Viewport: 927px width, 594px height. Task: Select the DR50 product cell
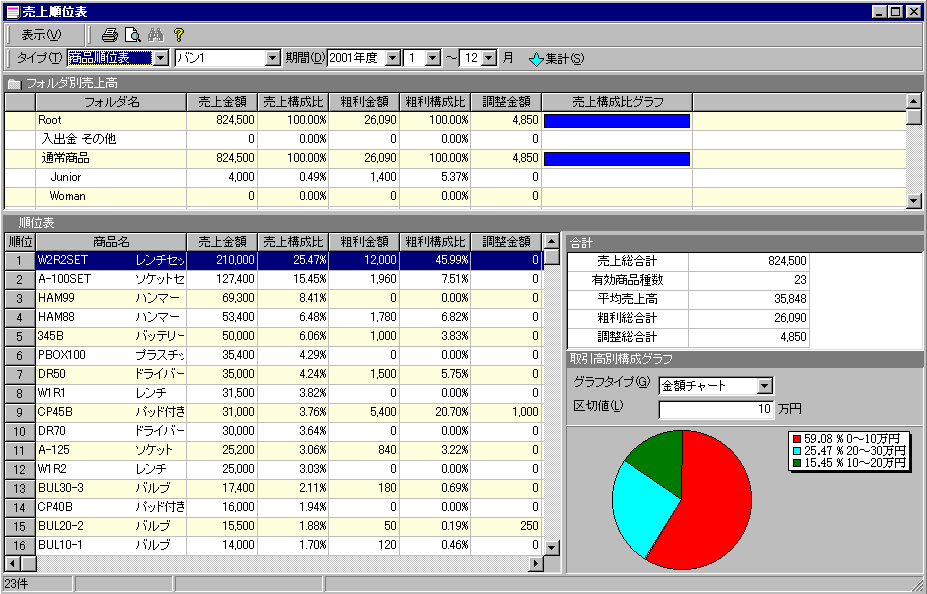111,374
